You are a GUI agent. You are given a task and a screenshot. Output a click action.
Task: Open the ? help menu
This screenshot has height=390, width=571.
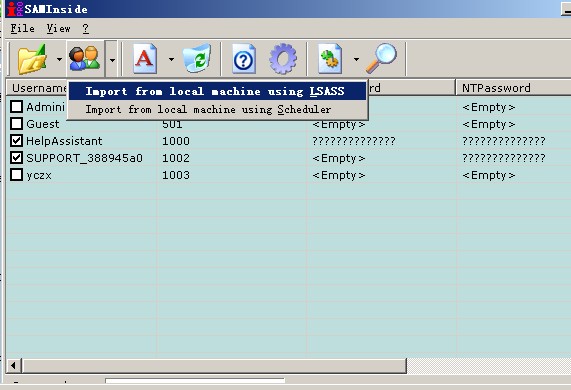[x=86, y=28]
